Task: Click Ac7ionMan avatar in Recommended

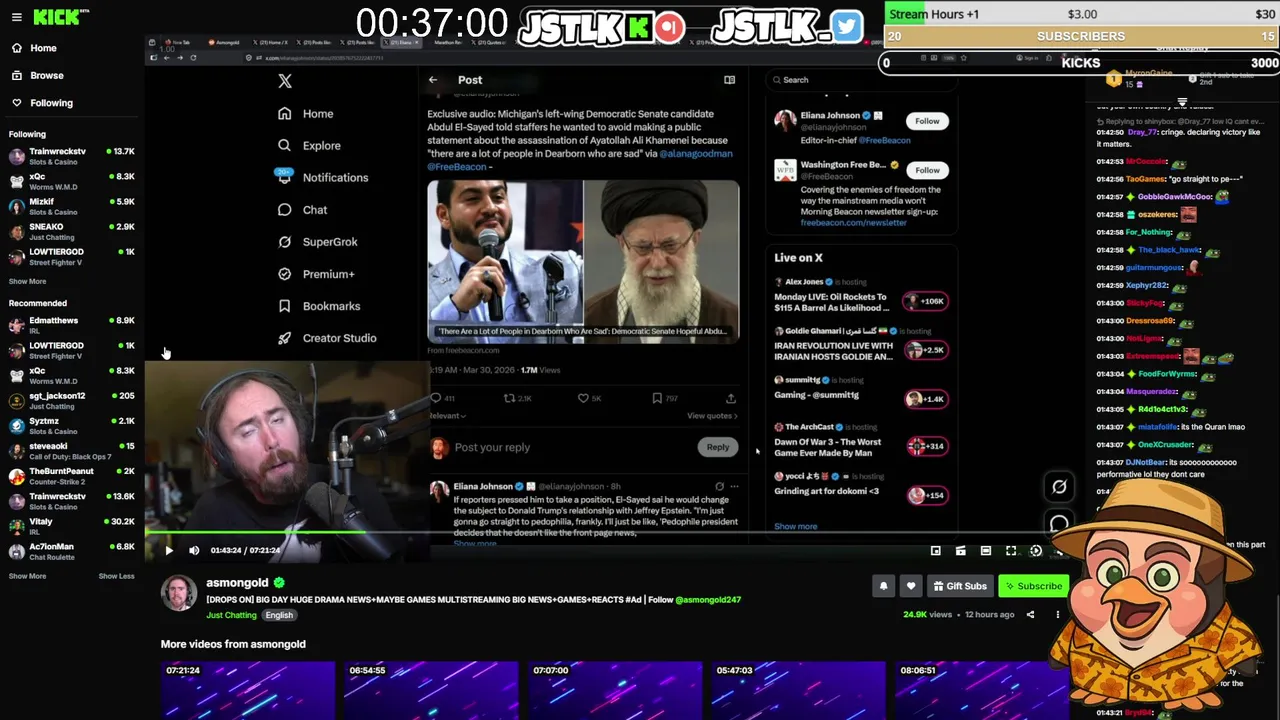Action: tap(17, 551)
